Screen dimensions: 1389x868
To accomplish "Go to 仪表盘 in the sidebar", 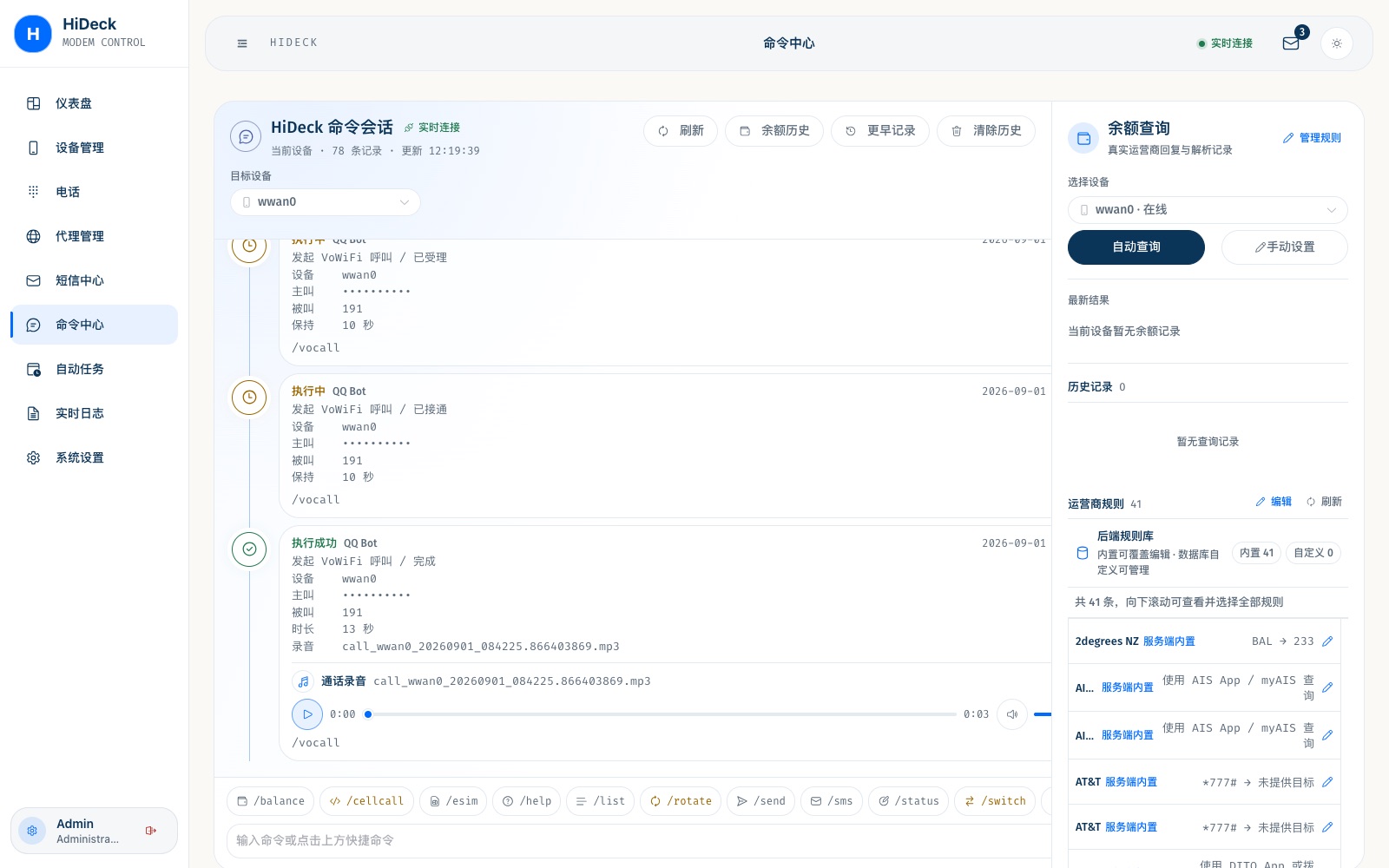I will [94, 103].
